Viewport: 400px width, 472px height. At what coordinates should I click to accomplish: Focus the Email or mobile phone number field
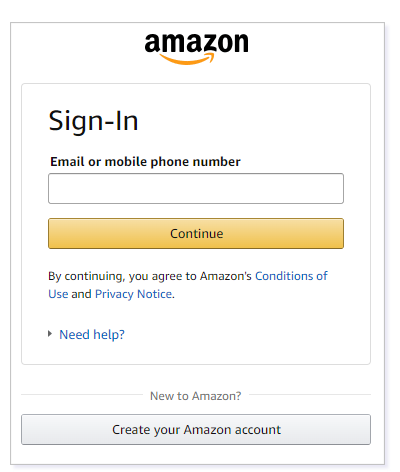click(x=196, y=188)
